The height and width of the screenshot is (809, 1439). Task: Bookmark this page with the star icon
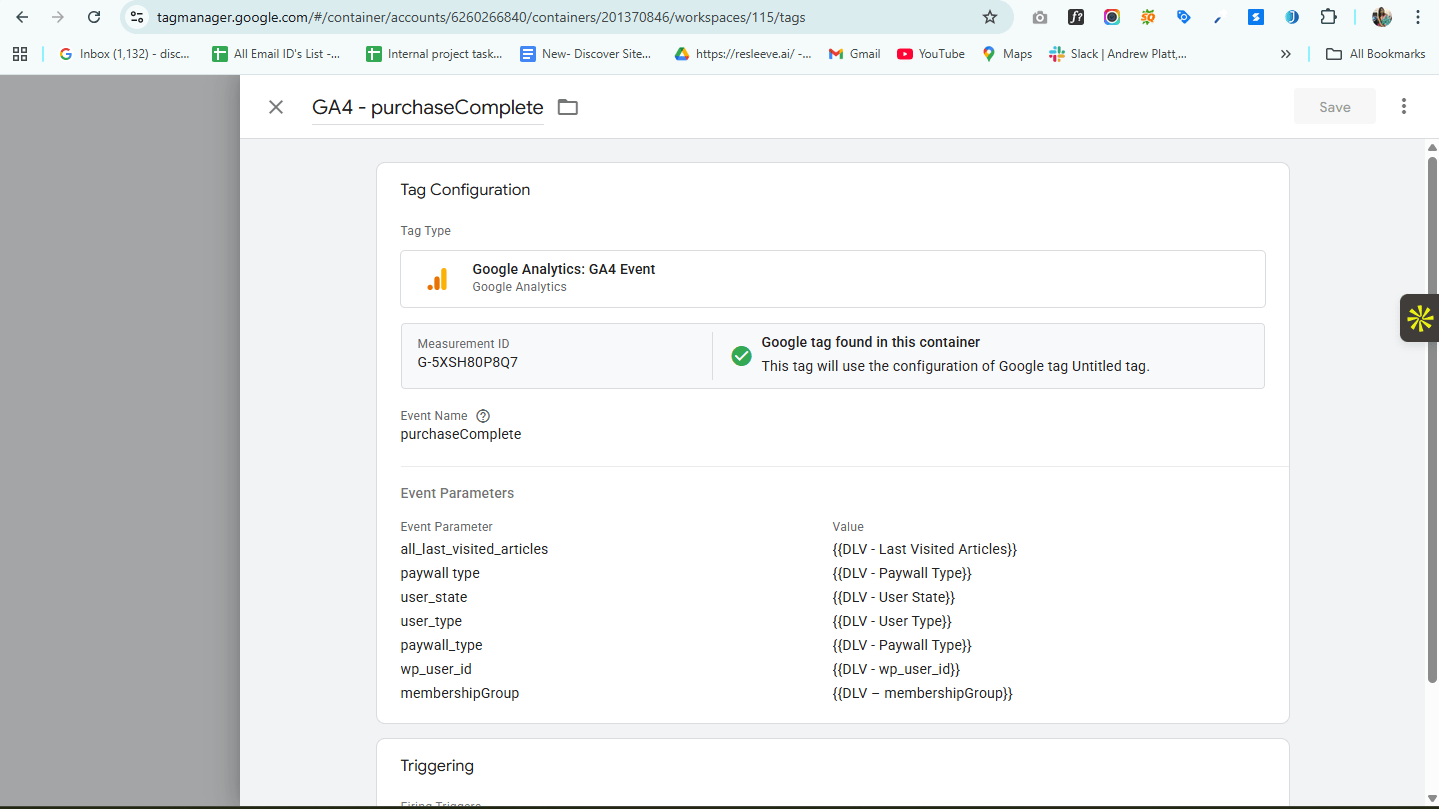[x=990, y=17]
